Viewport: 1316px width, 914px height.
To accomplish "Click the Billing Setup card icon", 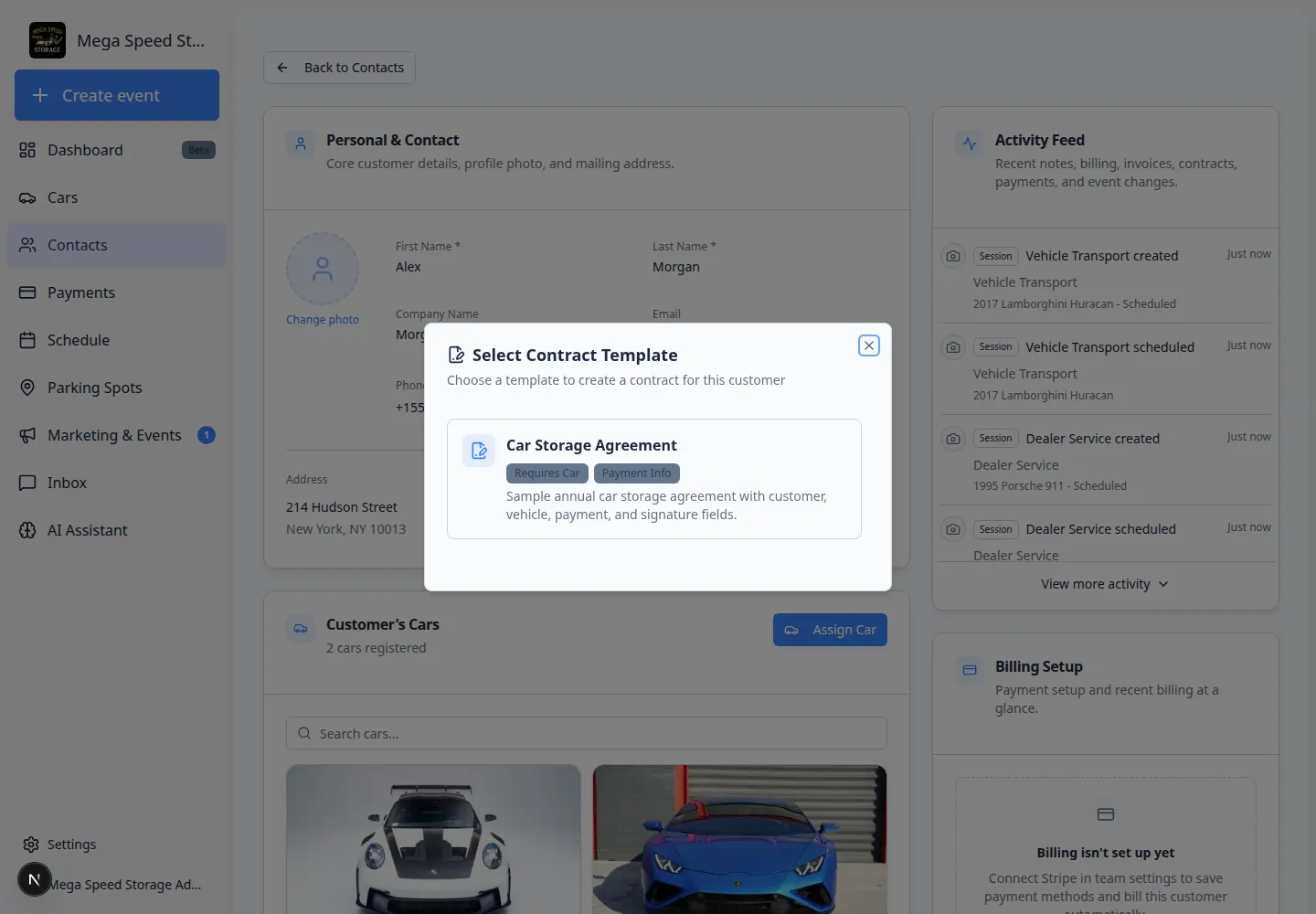I will pyautogui.click(x=970, y=670).
